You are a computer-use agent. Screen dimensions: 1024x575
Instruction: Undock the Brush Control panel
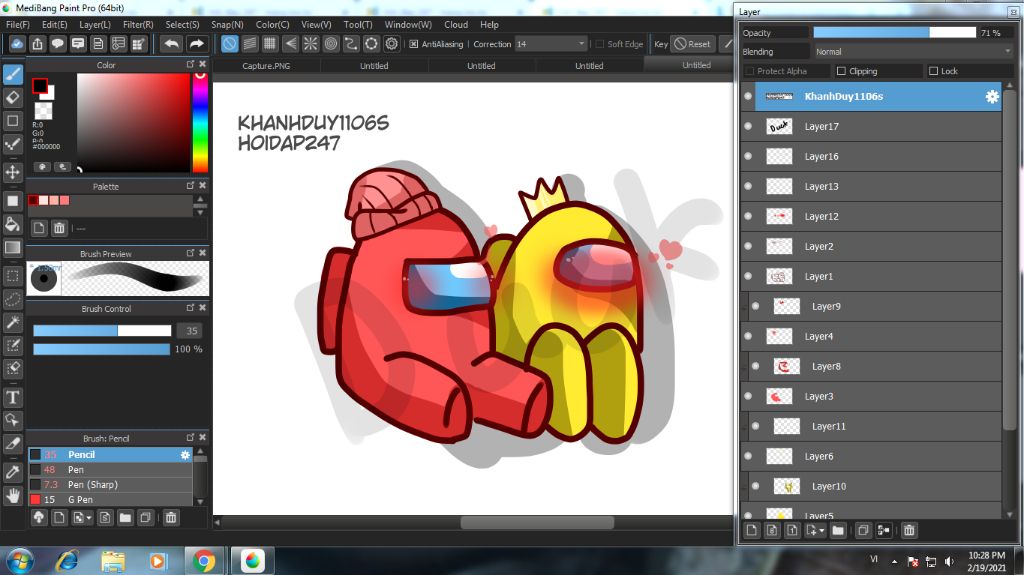[x=190, y=307]
